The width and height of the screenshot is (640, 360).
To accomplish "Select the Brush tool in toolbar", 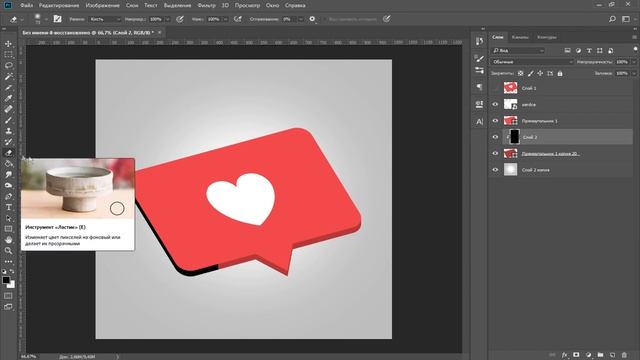I will click(8, 120).
